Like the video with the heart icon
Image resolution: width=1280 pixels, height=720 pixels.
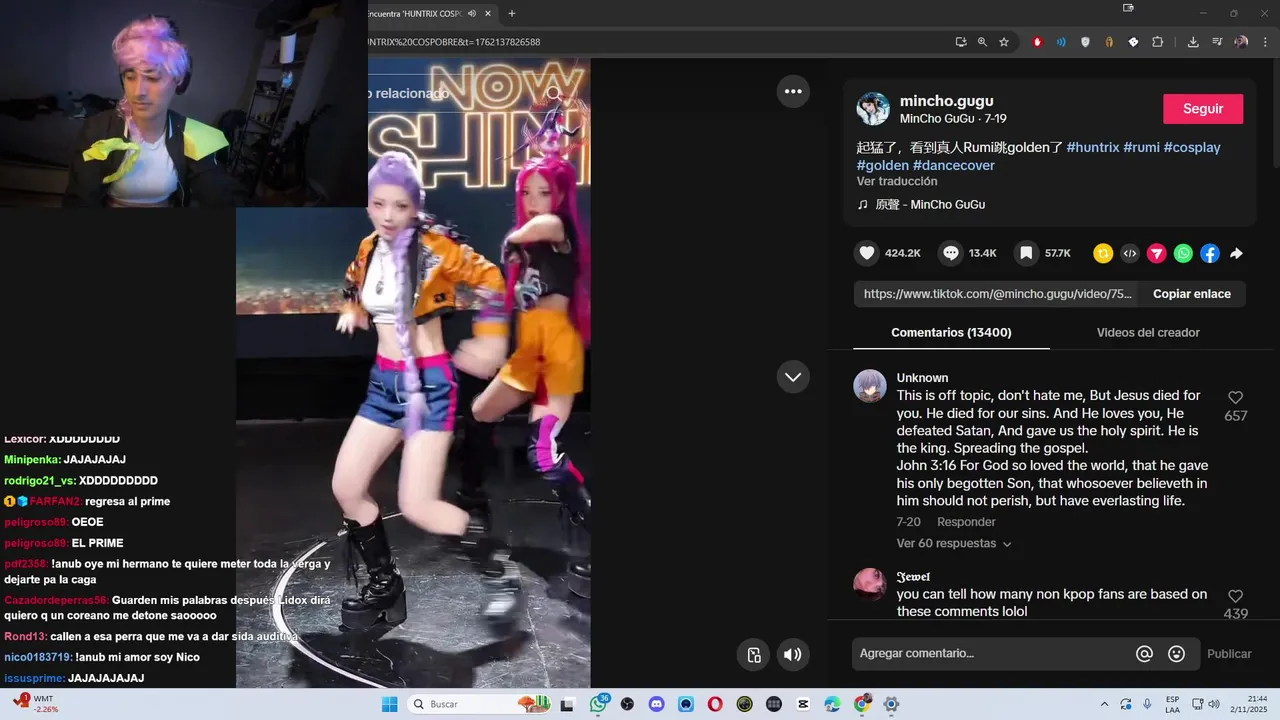click(867, 253)
